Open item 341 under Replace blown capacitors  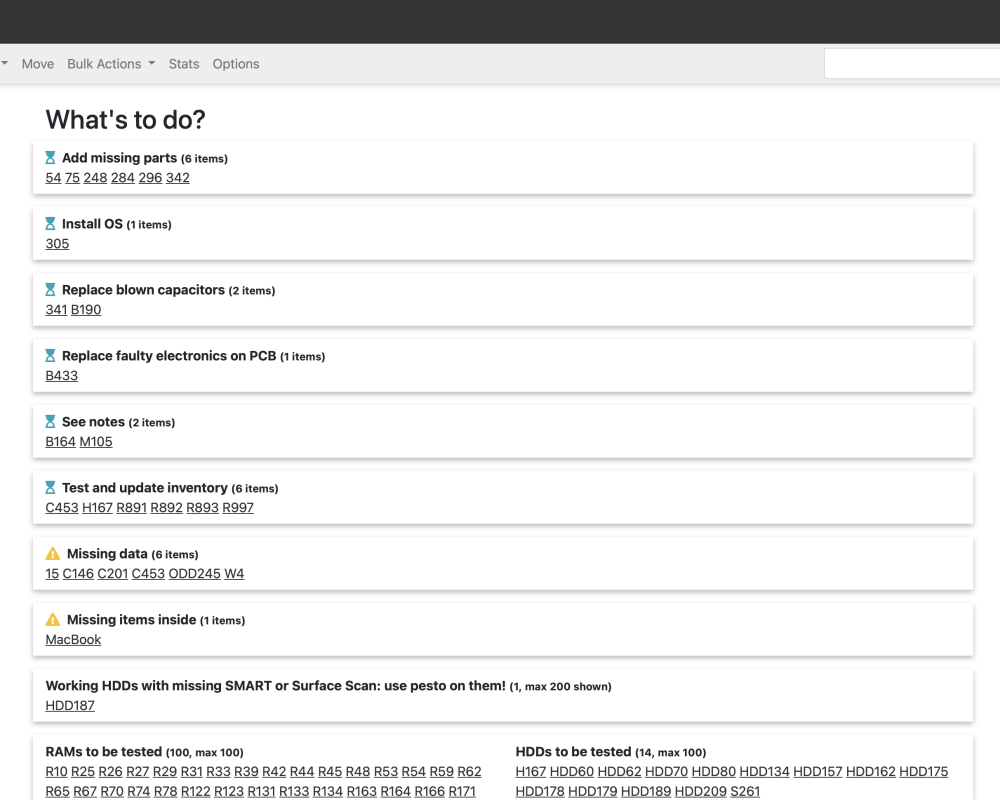coord(56,309)
